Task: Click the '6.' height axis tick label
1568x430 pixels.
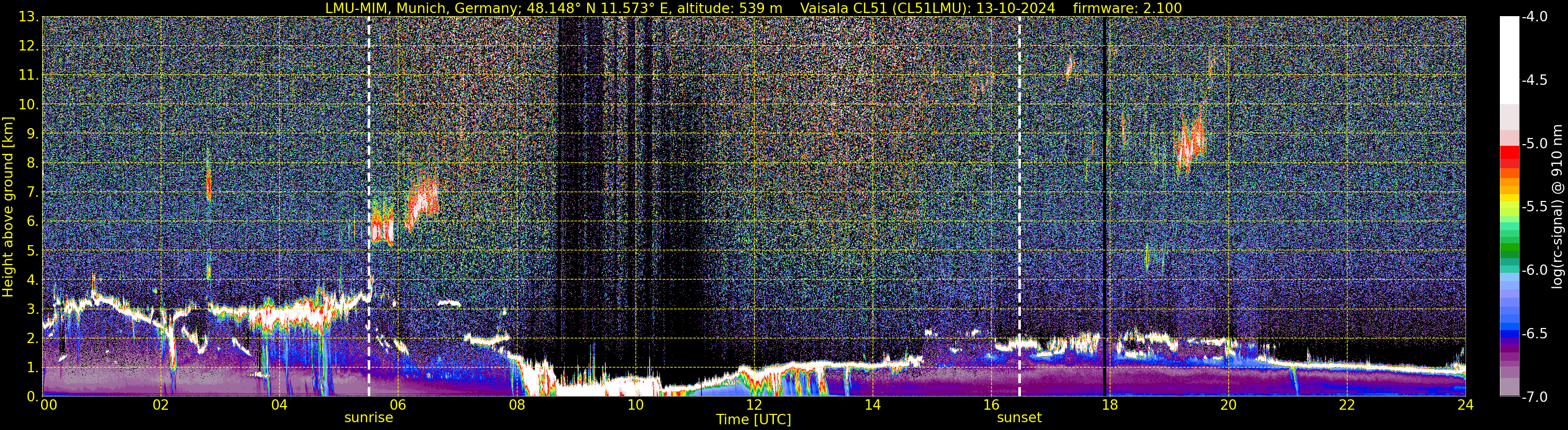Action: tap(33, 222)
